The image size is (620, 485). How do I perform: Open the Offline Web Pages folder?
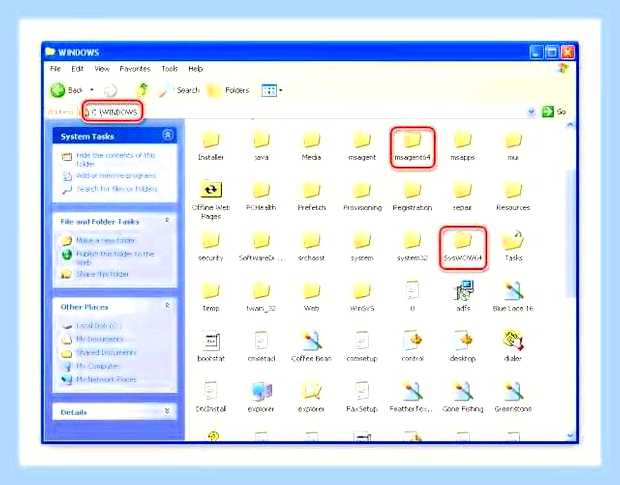(211, 200)
